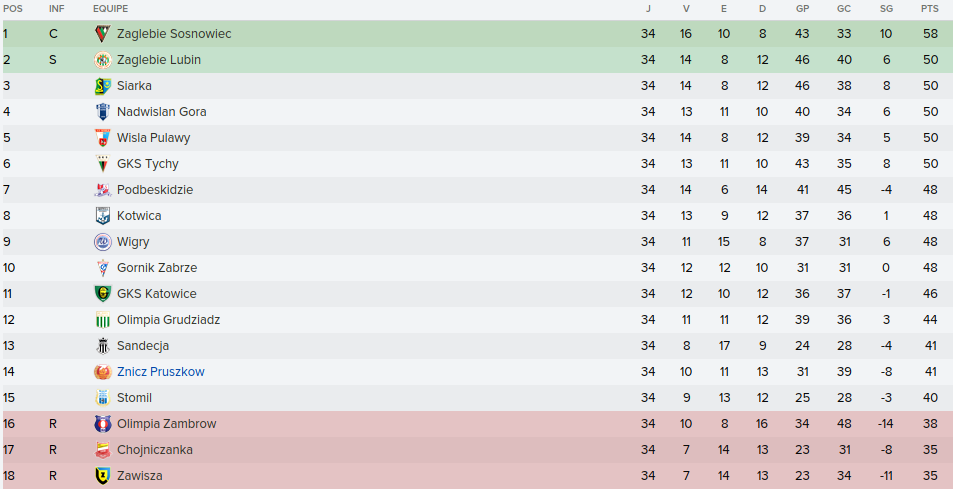Select the Nadwislan Gora crest icon

point(102,112)
